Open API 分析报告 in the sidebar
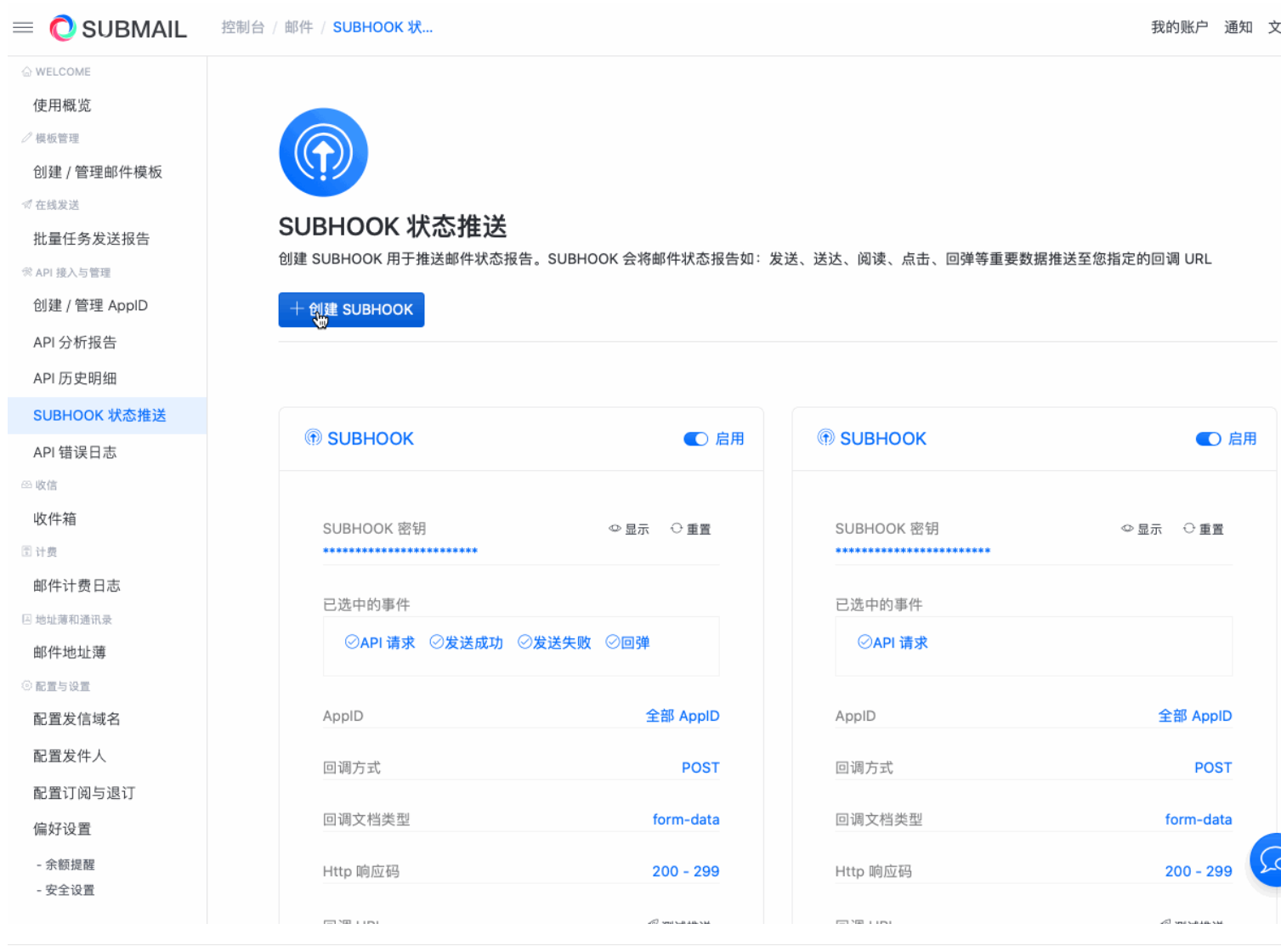This screenshot has width=1281, height=952. [x=75, y=343]
